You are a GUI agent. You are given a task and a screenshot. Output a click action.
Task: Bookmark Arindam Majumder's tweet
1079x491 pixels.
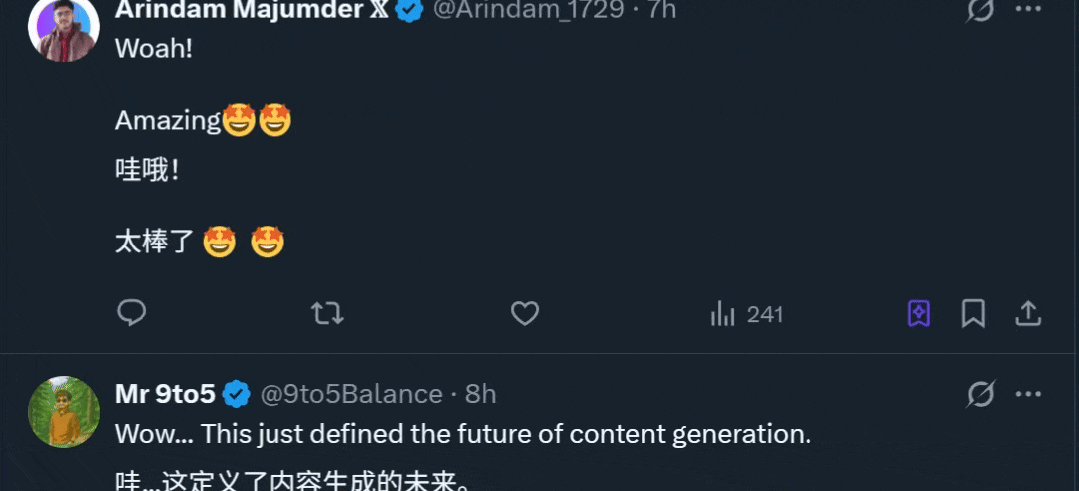pos(973,314)
